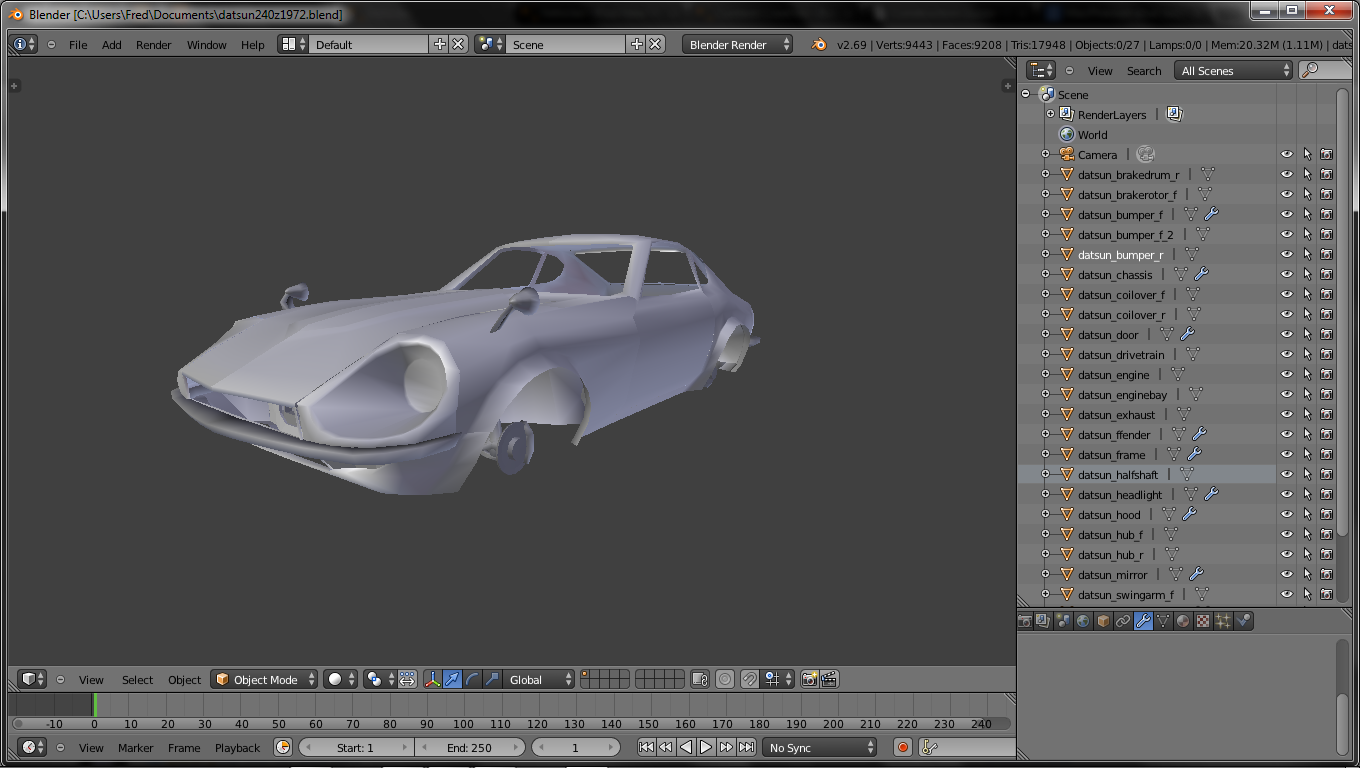Click the OpenGL render image camera icon

click(810, 679)
